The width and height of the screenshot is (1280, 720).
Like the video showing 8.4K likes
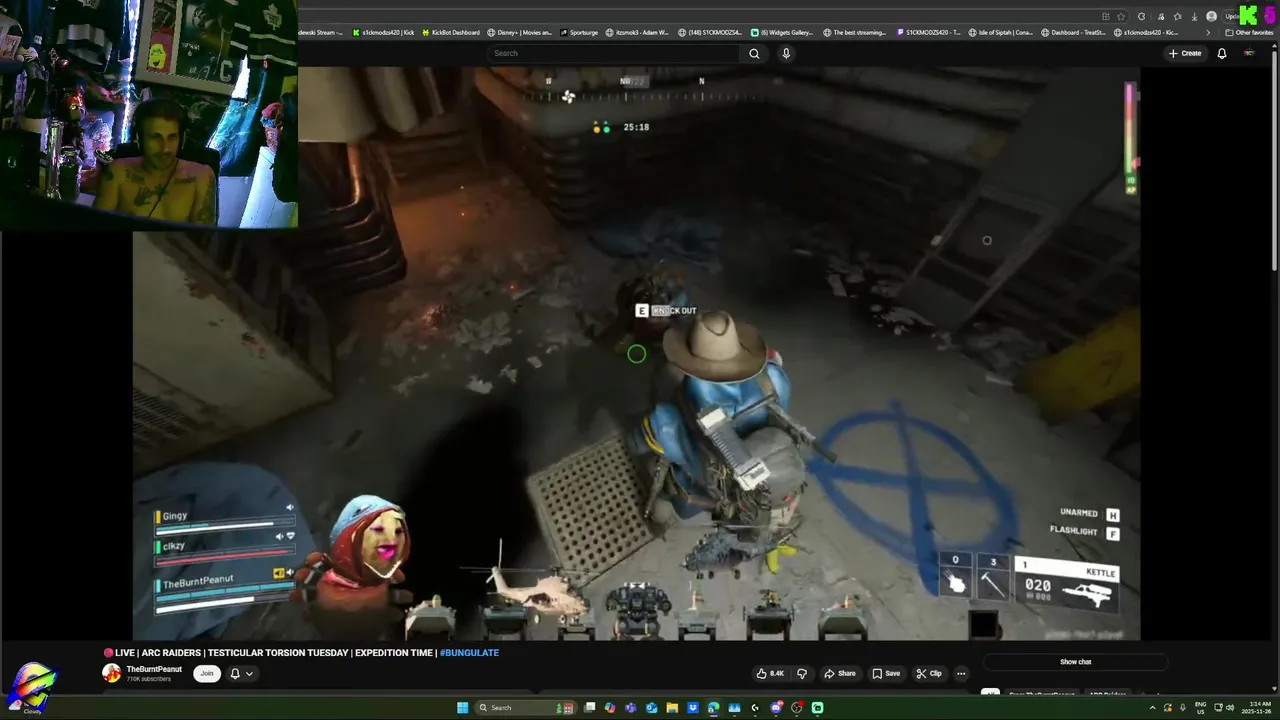770,673
